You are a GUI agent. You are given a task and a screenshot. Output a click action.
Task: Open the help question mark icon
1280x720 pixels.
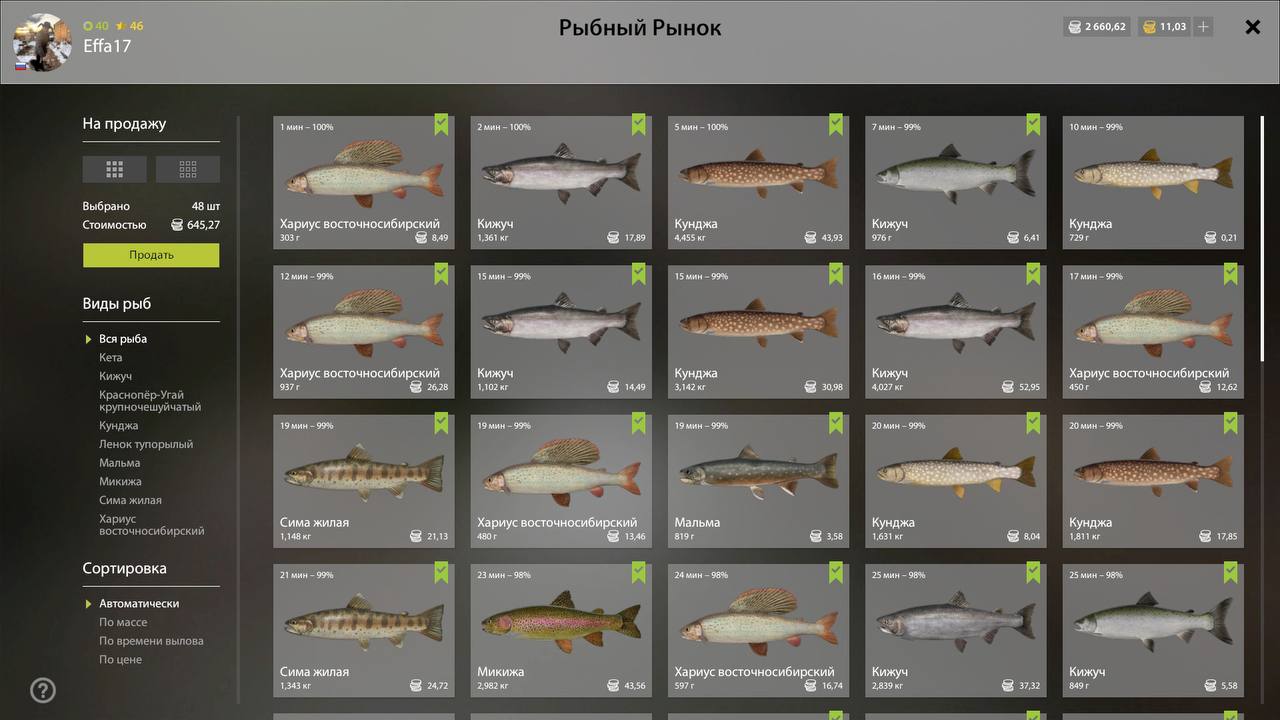[43, 690]
